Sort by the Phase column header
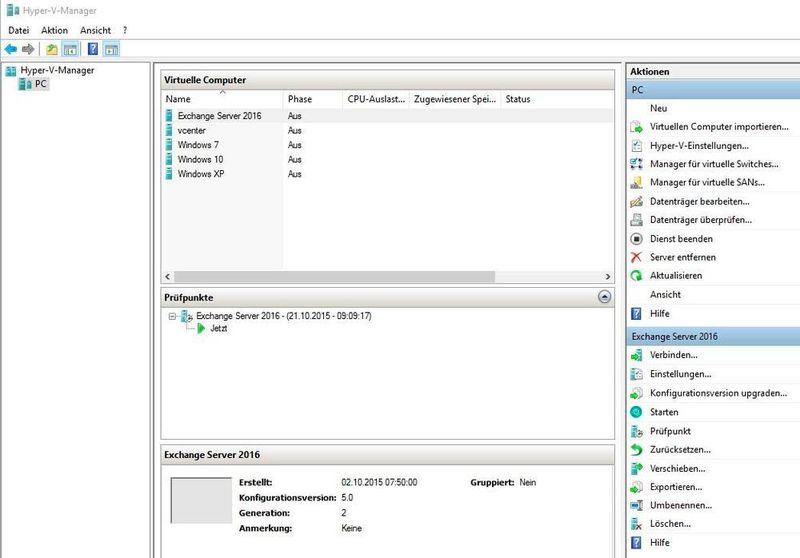Screen dimensions: 800x558 click(312, 99)
